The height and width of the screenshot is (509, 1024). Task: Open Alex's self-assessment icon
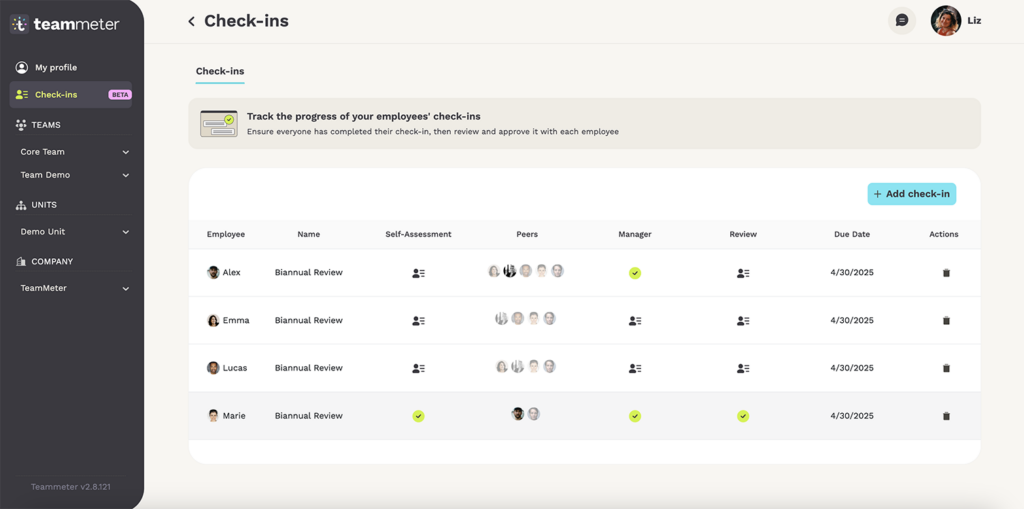pyautogui.click(x=419, y=273)
